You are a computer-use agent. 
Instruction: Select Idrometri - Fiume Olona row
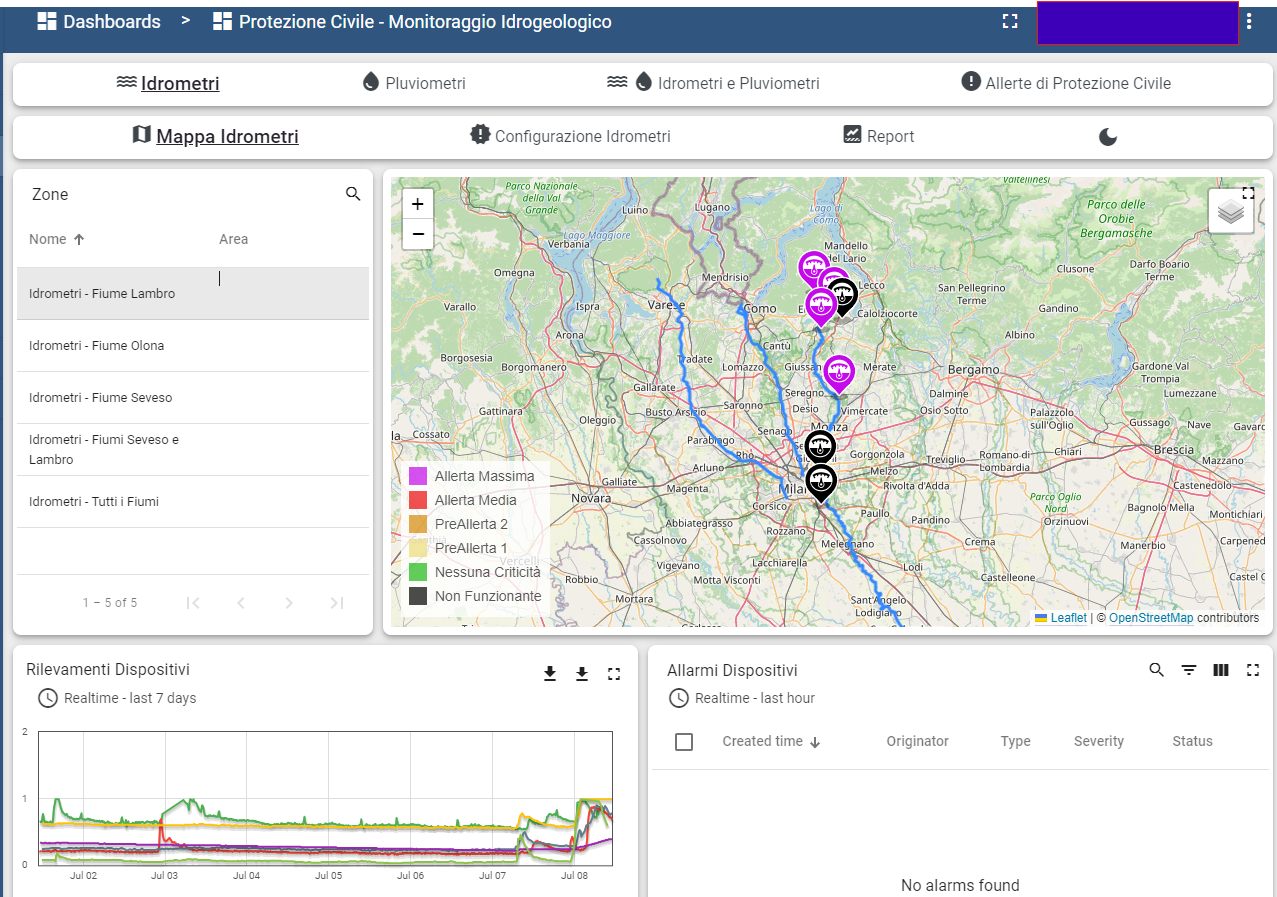click(x=97, y=346)
